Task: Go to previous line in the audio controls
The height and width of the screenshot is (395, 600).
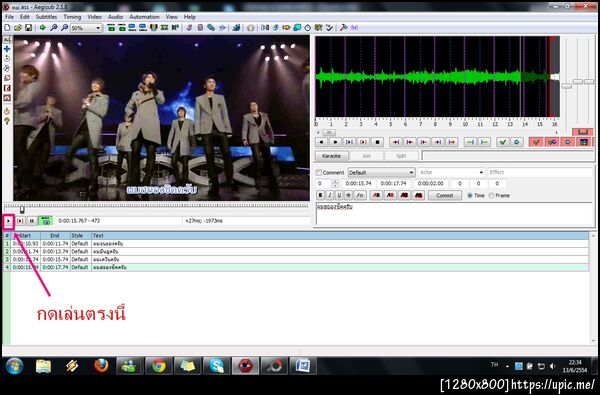Action: point(321,142)
